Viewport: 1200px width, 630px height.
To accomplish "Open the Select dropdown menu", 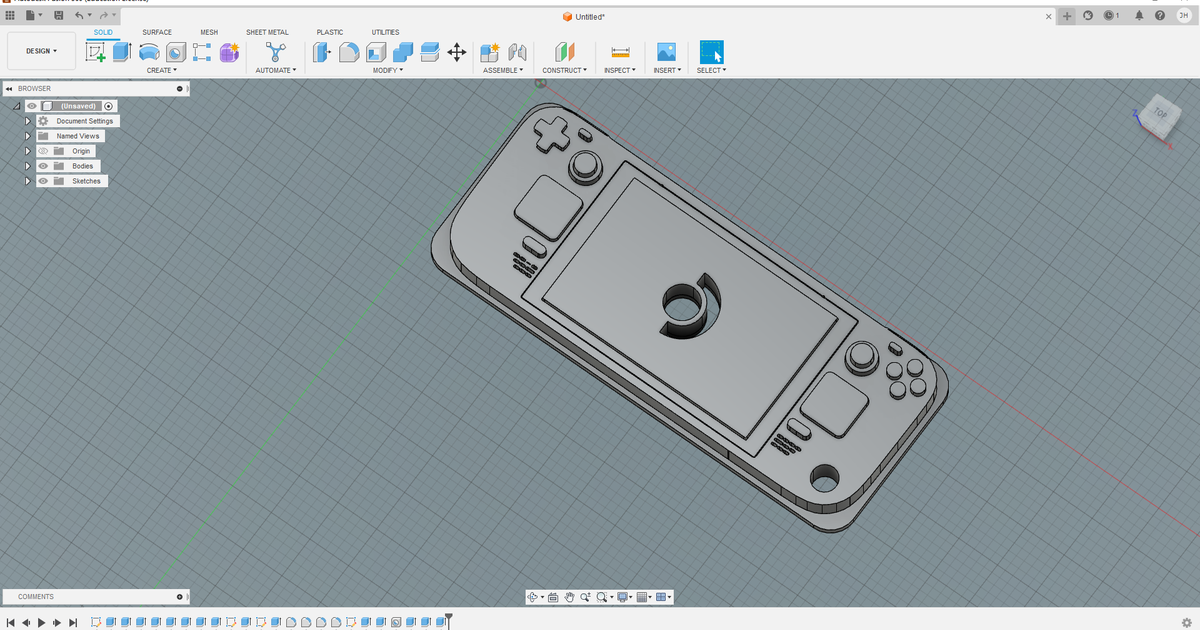I will [x=711, y=70].
